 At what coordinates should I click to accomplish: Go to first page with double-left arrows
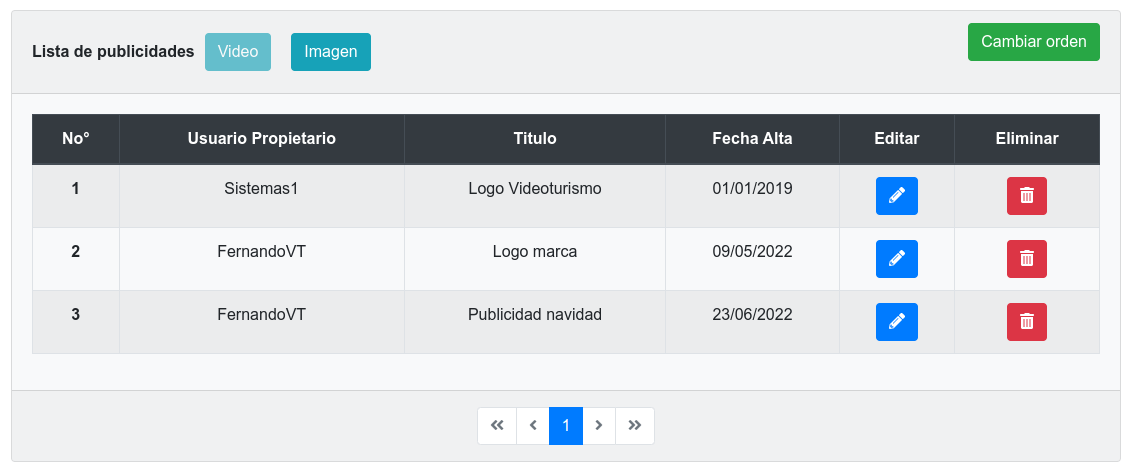497,426
